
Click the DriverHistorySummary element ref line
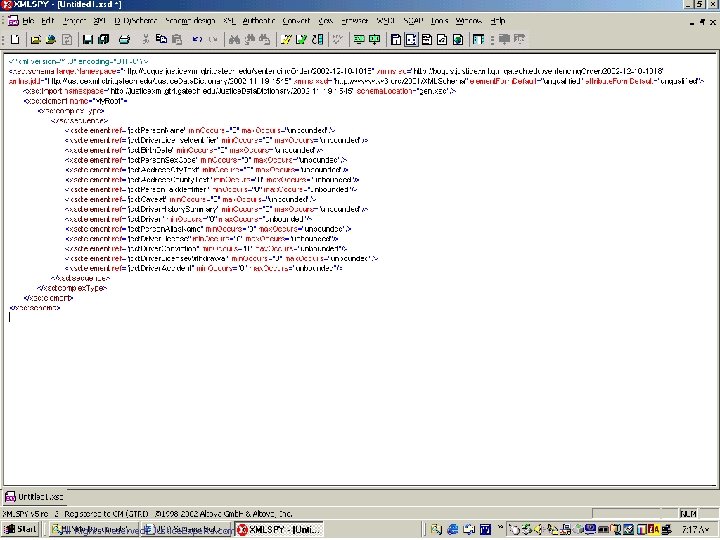point(217,209)
